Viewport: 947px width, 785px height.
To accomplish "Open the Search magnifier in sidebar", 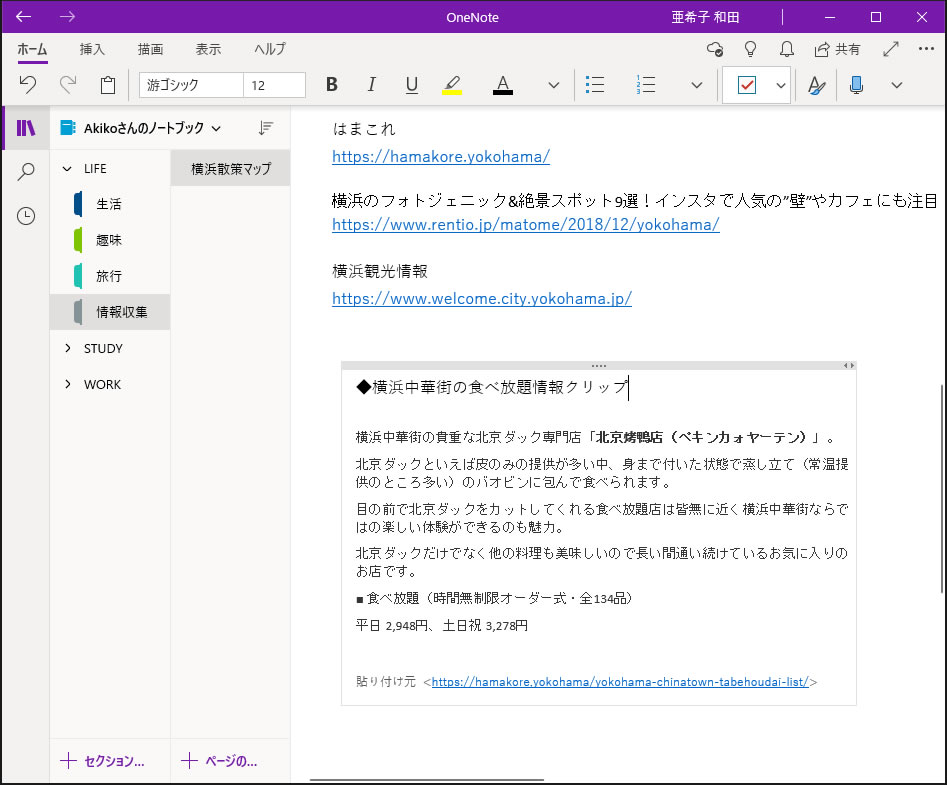I will [x=26, y=172].
